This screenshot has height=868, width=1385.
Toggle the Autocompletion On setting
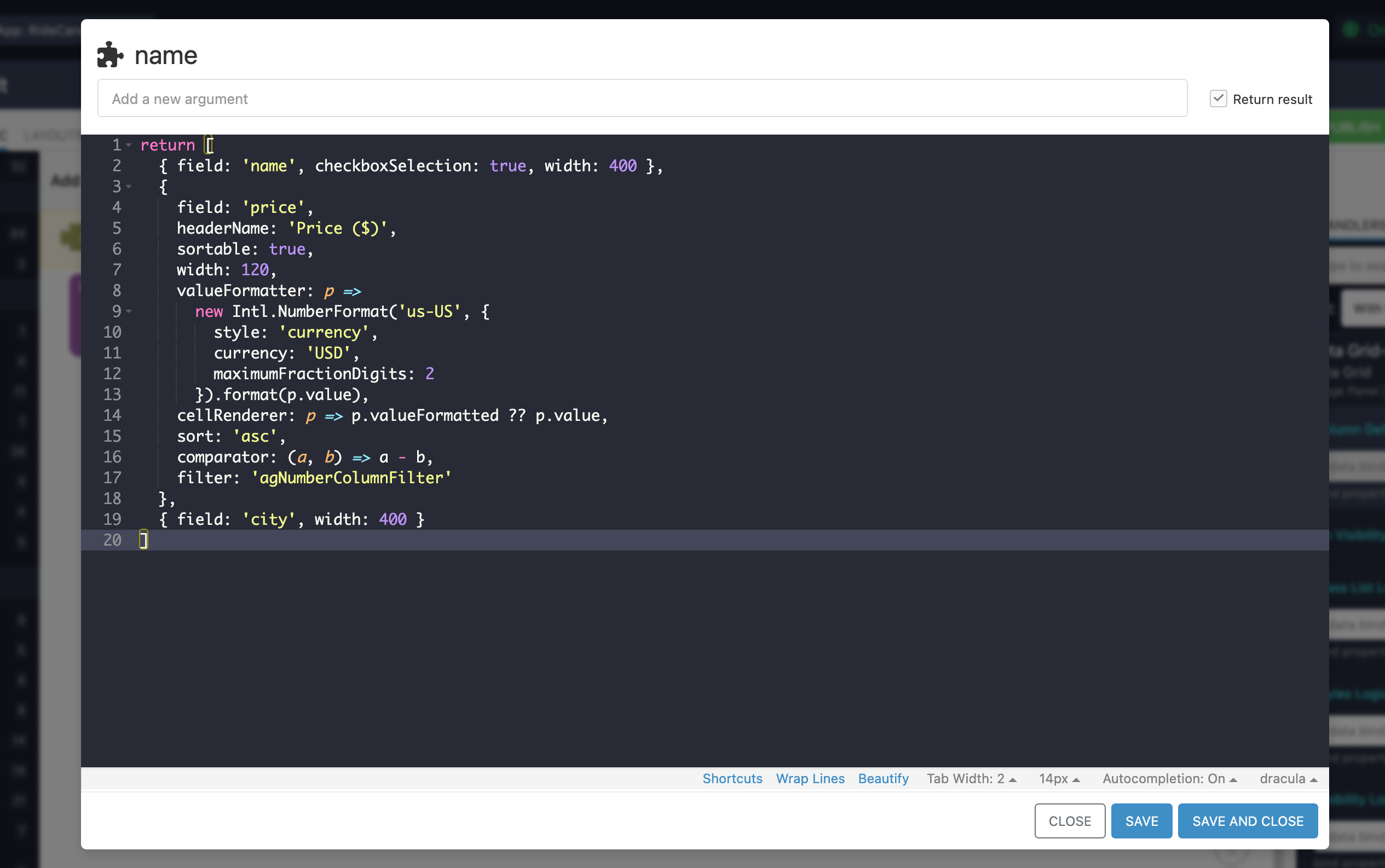pos(1169,778)
